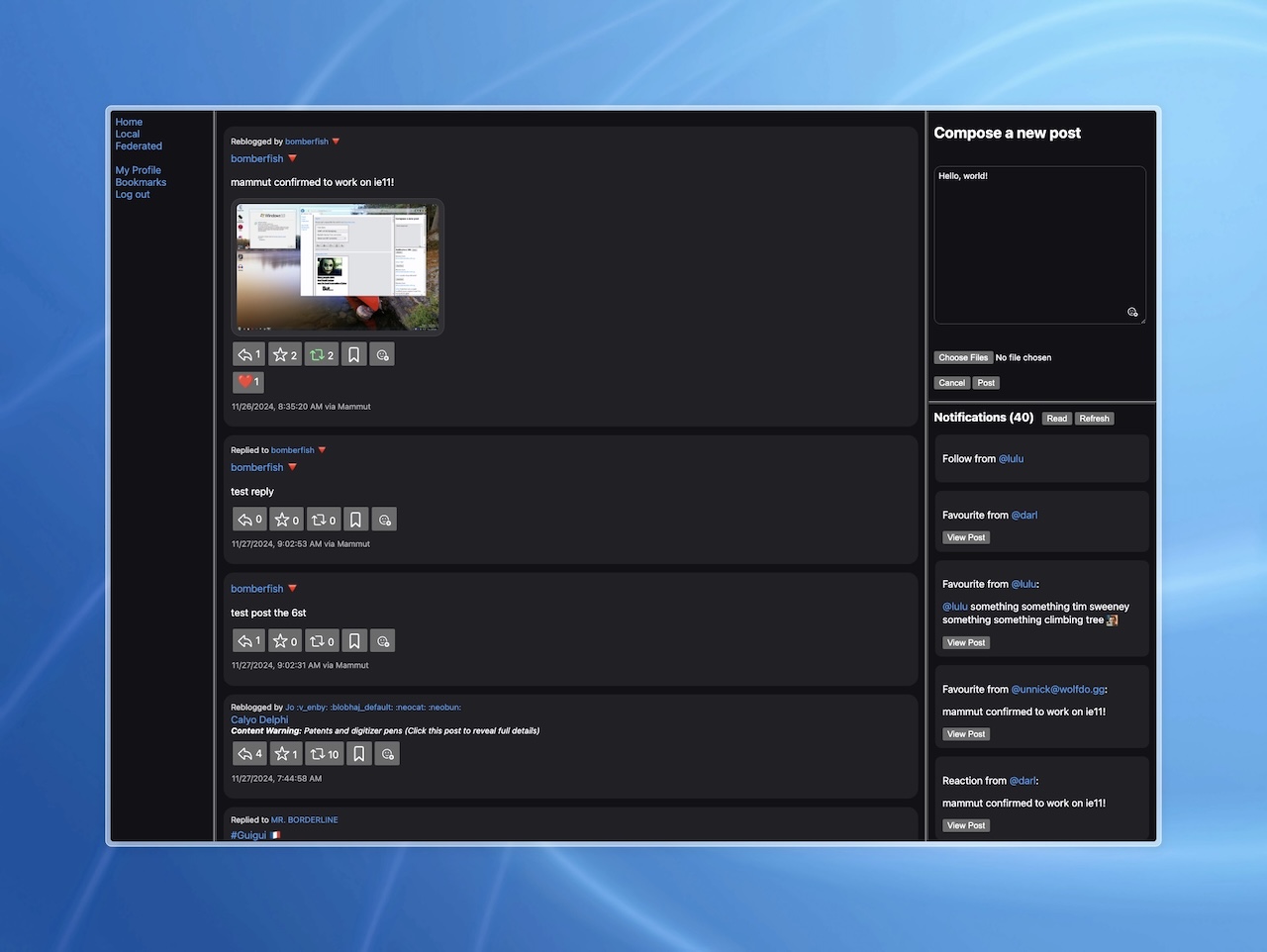This screenshot has width=1267, height=952.
Task: Bookmark the Calyo Delphi post
Action: [x=358, y=754]
